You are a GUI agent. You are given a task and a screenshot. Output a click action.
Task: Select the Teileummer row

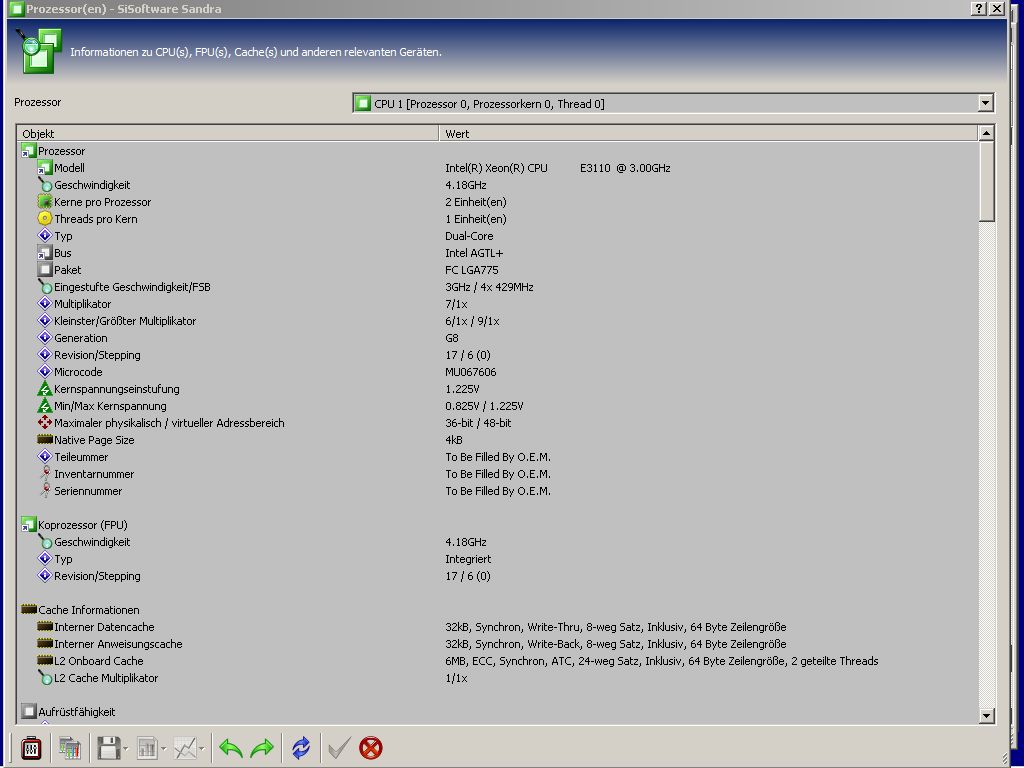[498, 456]
